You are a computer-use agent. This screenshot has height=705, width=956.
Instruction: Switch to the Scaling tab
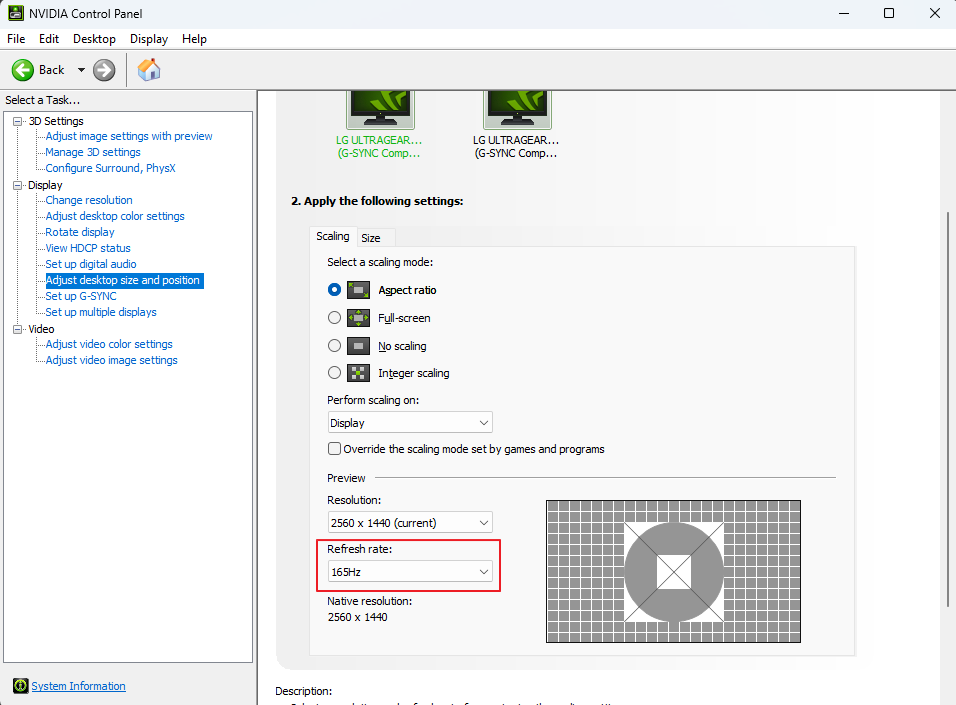point(333,236)
